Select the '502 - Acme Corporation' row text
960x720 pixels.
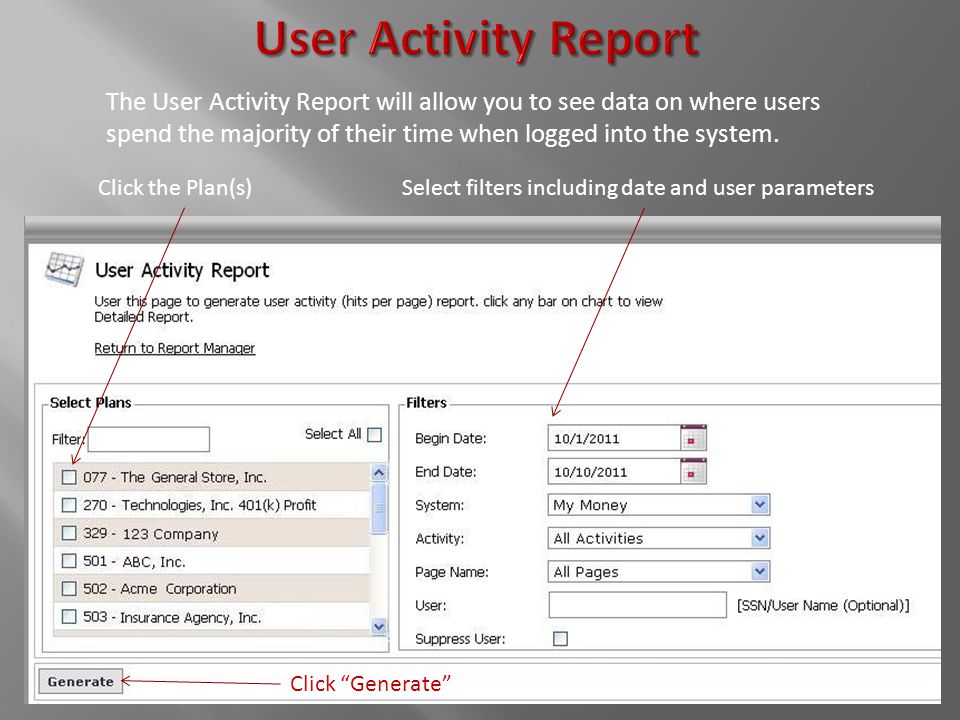pyautogui.click(x=160, y=589)
